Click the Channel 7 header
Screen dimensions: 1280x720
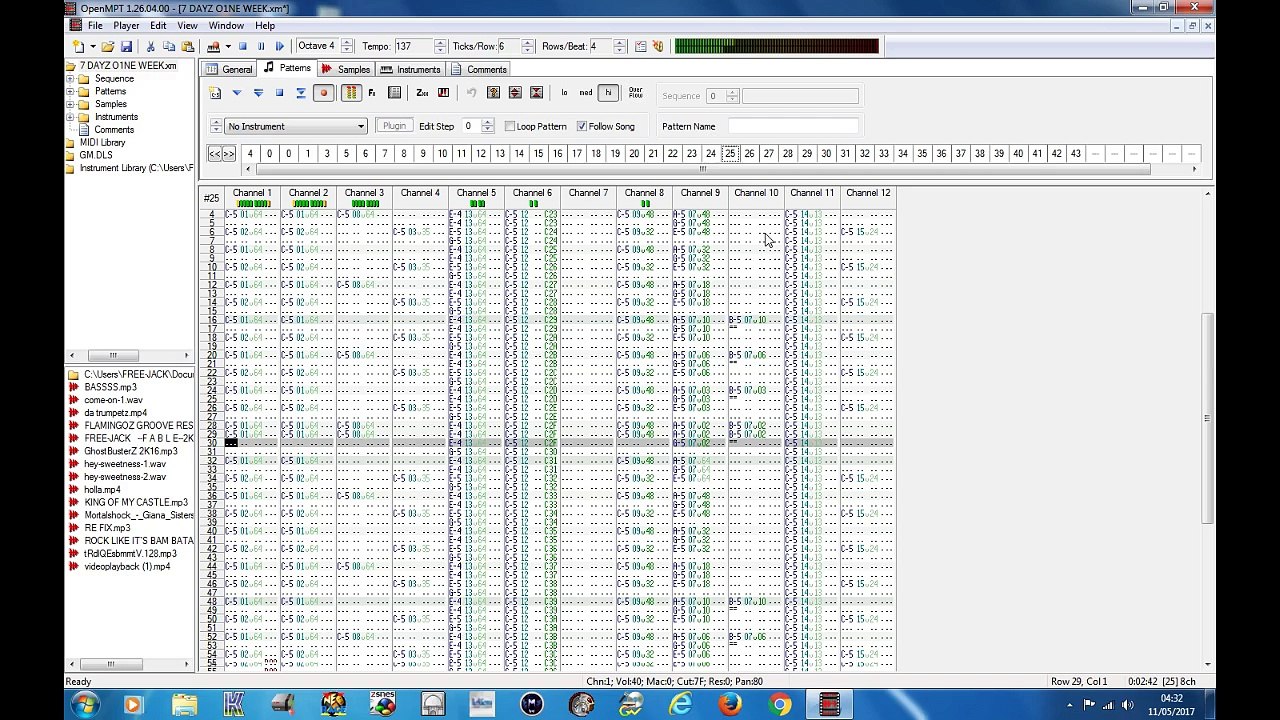tap(588, 192)
